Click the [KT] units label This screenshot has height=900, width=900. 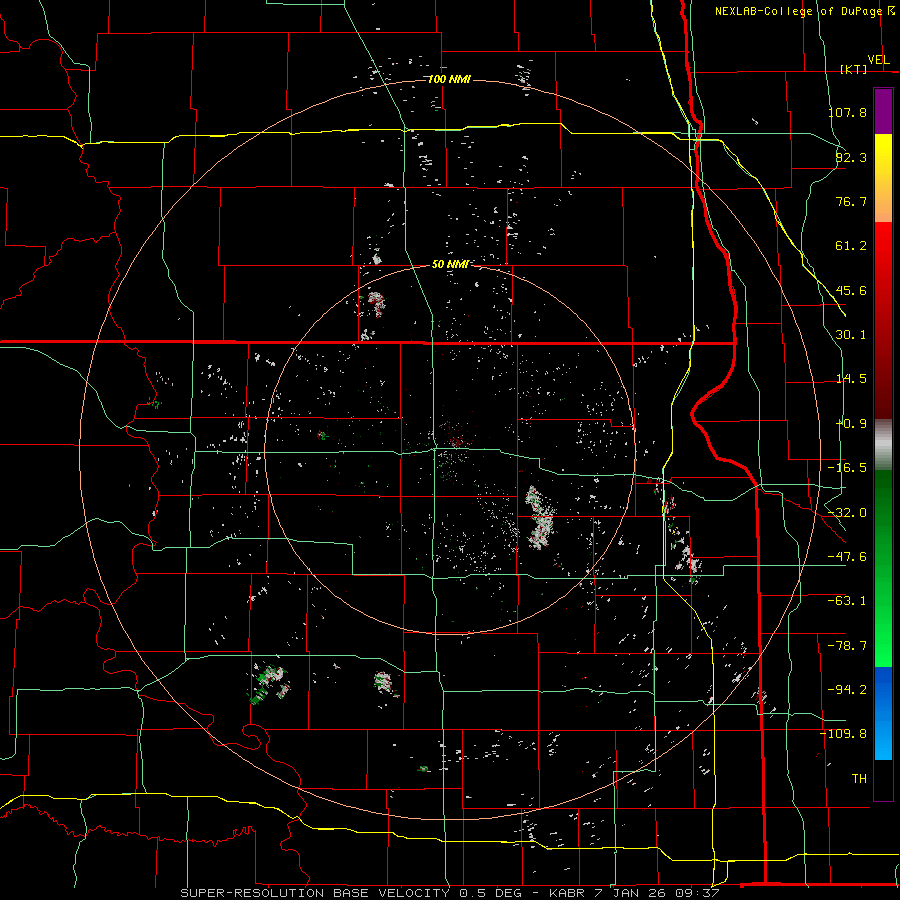pyautogui.click(x=853, y=69)
